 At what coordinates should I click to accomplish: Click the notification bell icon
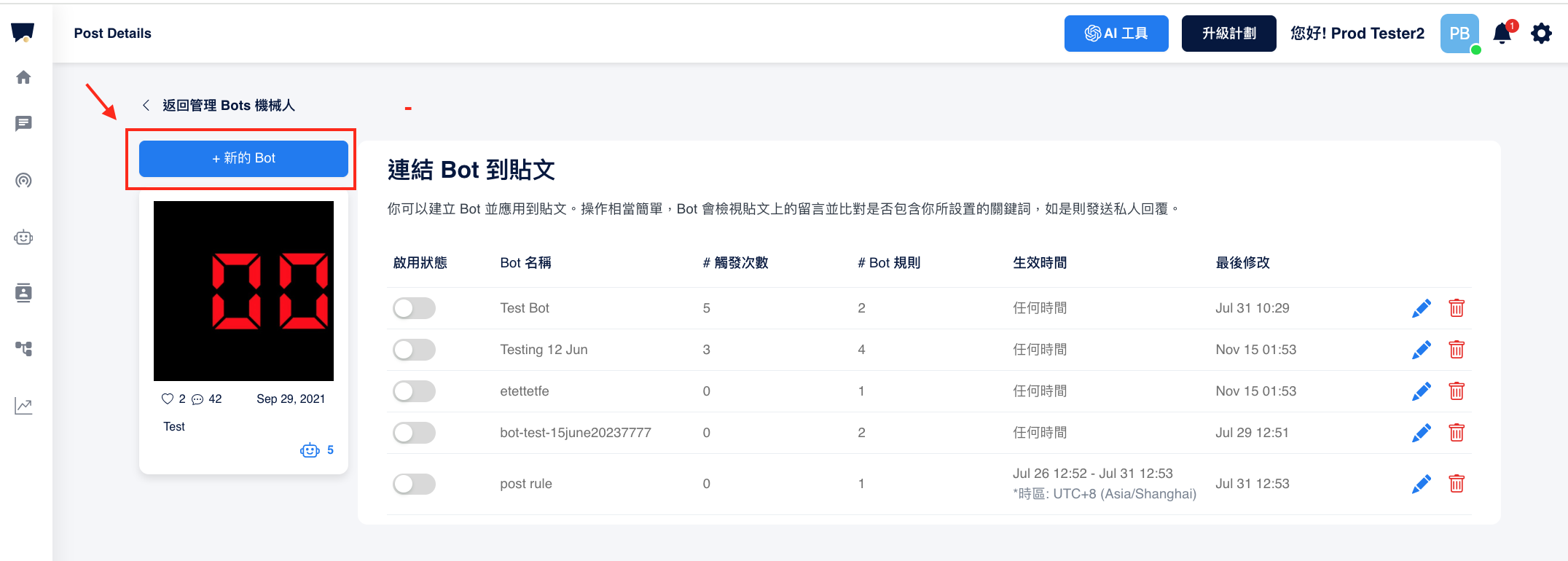[x=1502, y=34]
